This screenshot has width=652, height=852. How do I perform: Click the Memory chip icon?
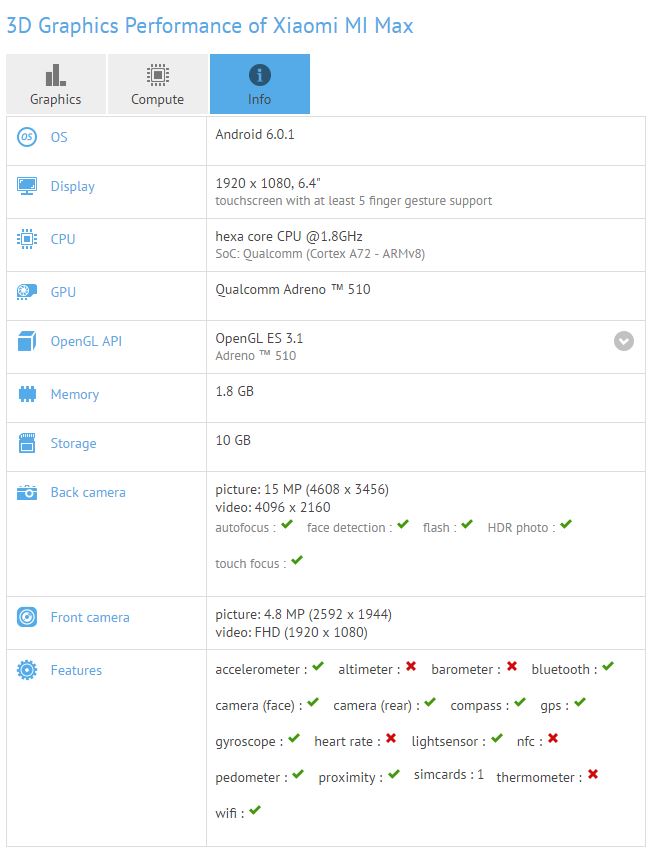(x=27, y=394)
